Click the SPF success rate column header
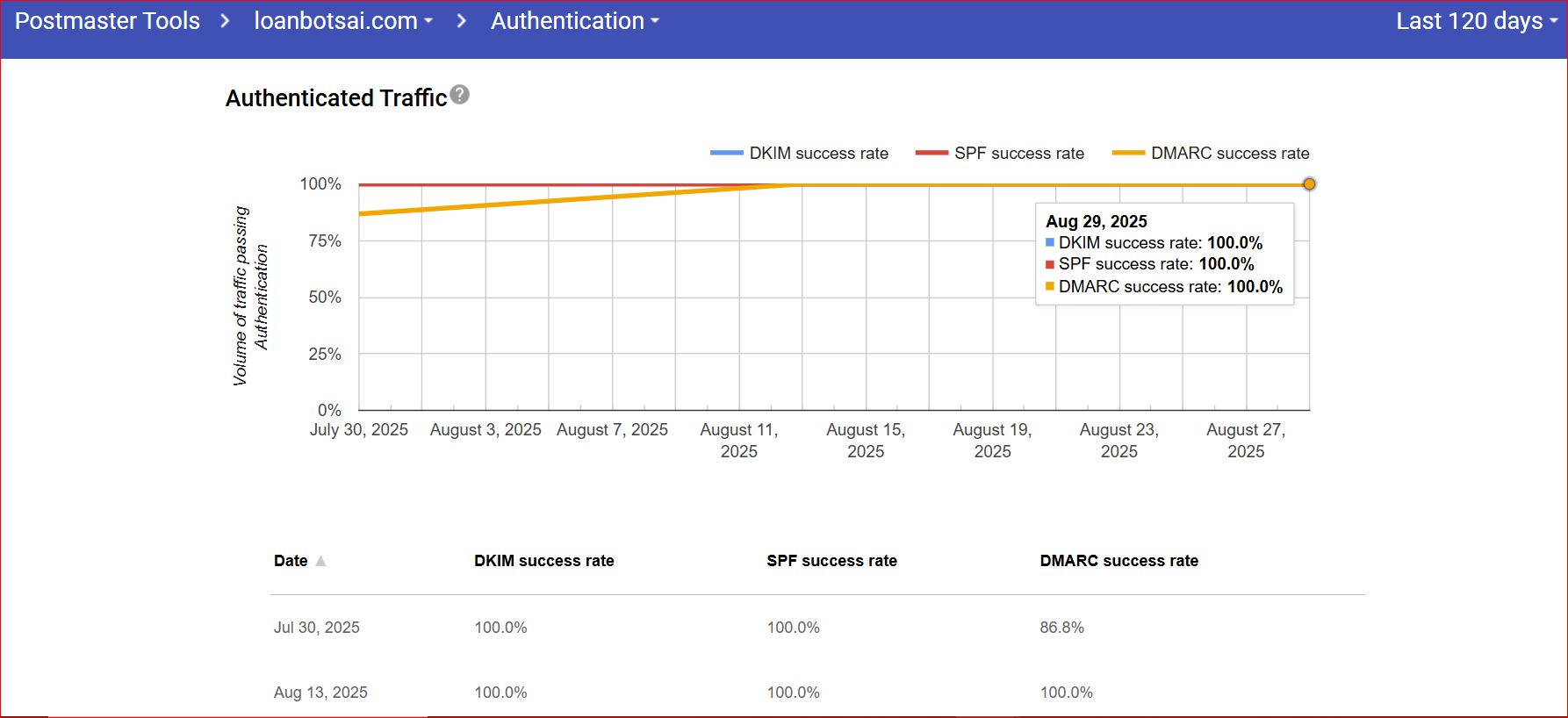The height and width of the screenshot is (718, 1568). click(831, 561)
